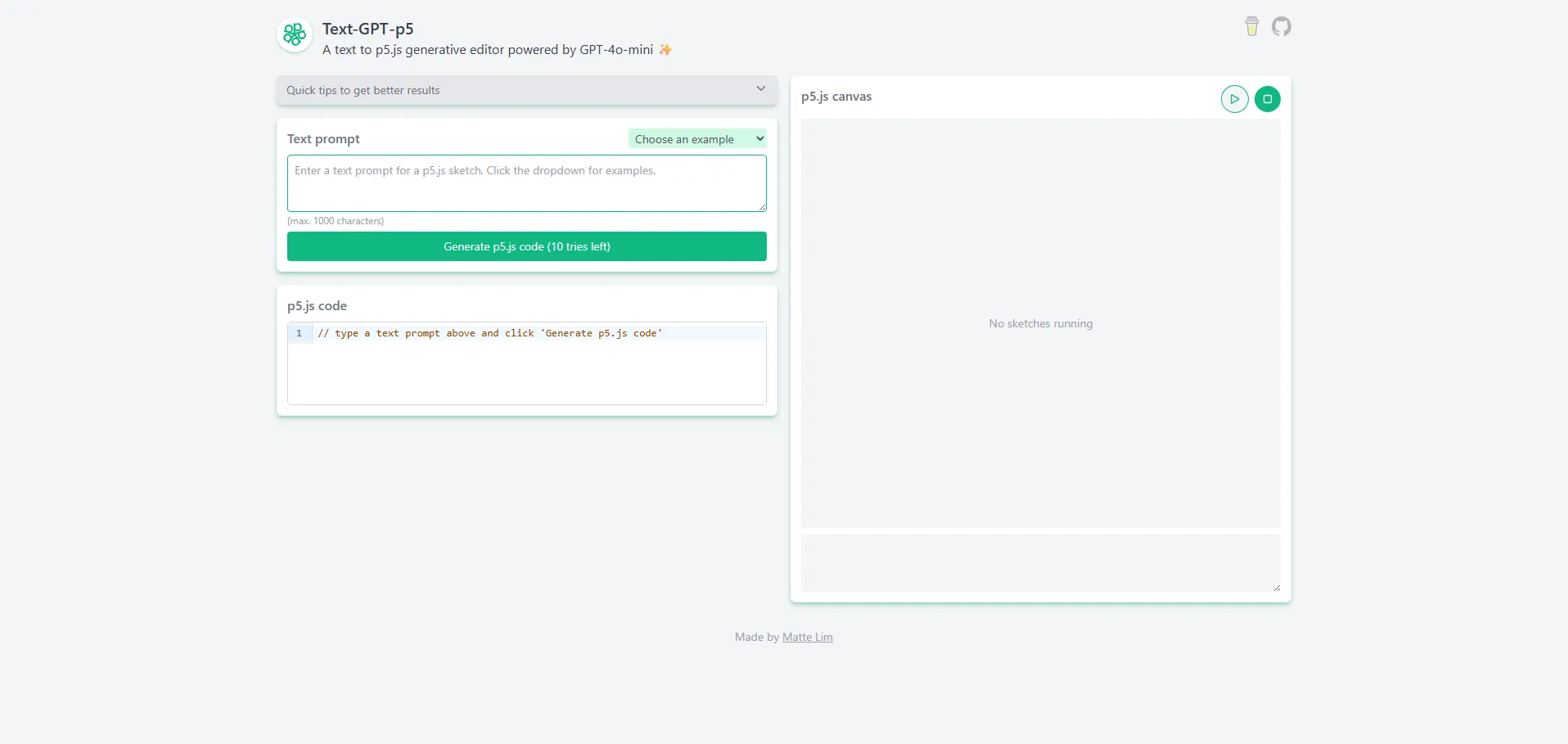Focus the console output box below canvas
The height and width of the screenshot is (744, 1568).
point(1039,563)
